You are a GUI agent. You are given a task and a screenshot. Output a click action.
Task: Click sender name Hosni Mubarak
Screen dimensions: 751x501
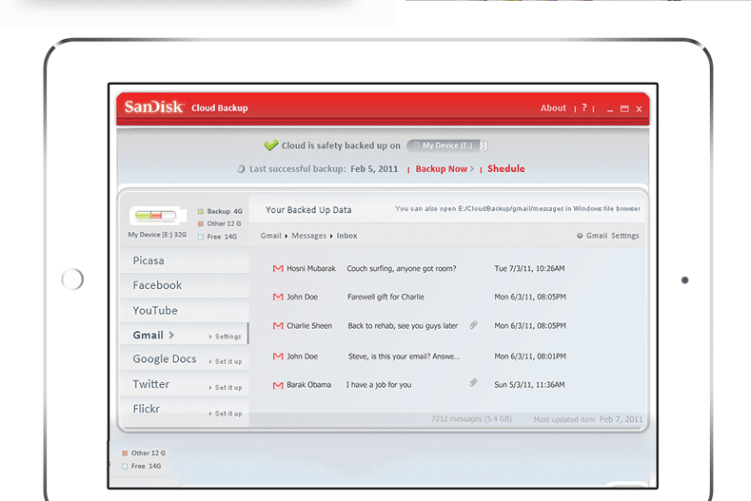311,269
